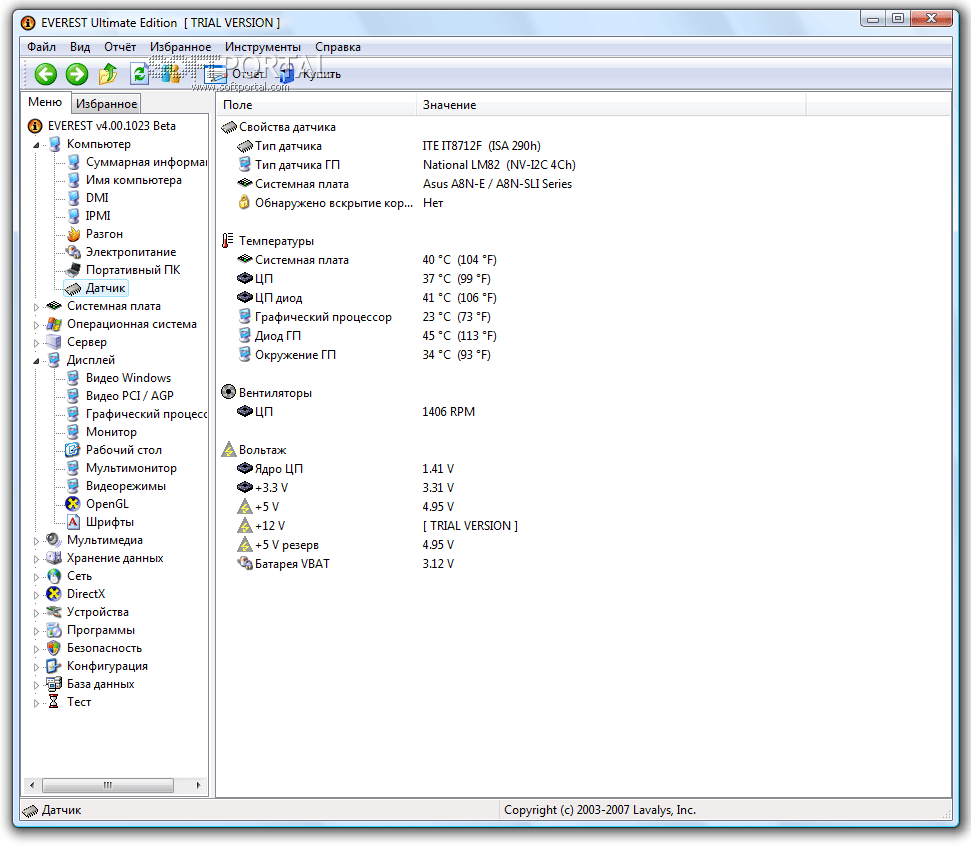
Task: Expand the Хранение данных tree node
Action: (x=36, y=559)
